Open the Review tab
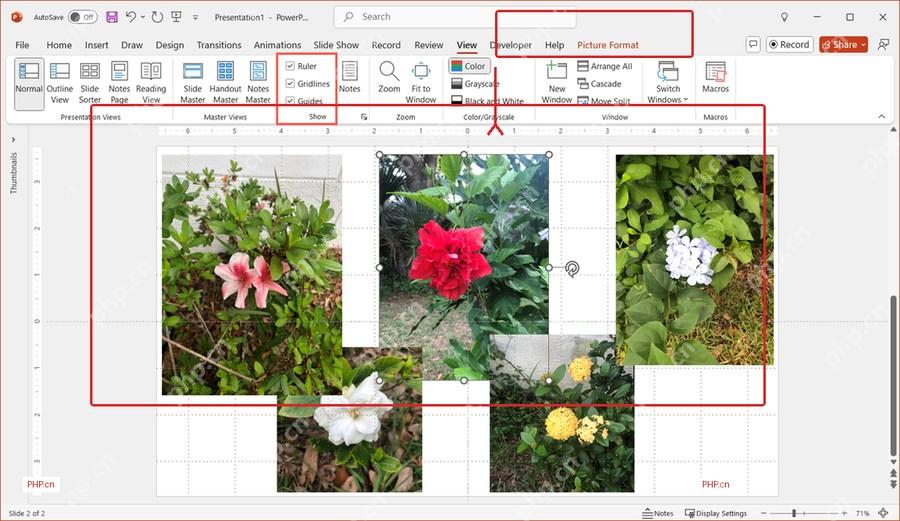This screenshot has height=521, width=900. tap(429, 45)
